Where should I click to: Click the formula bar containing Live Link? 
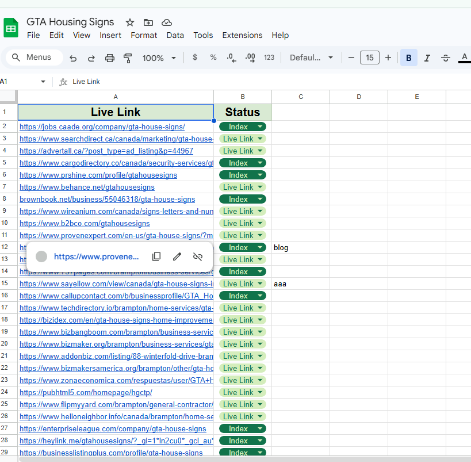coord(270,82)
